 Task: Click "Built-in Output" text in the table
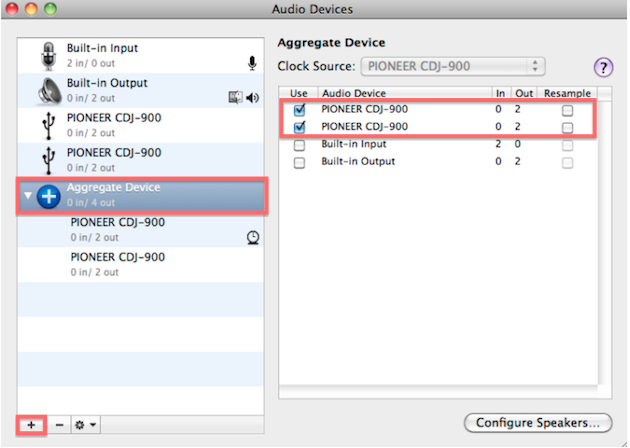pyautogui.click(x=358, y=161)
